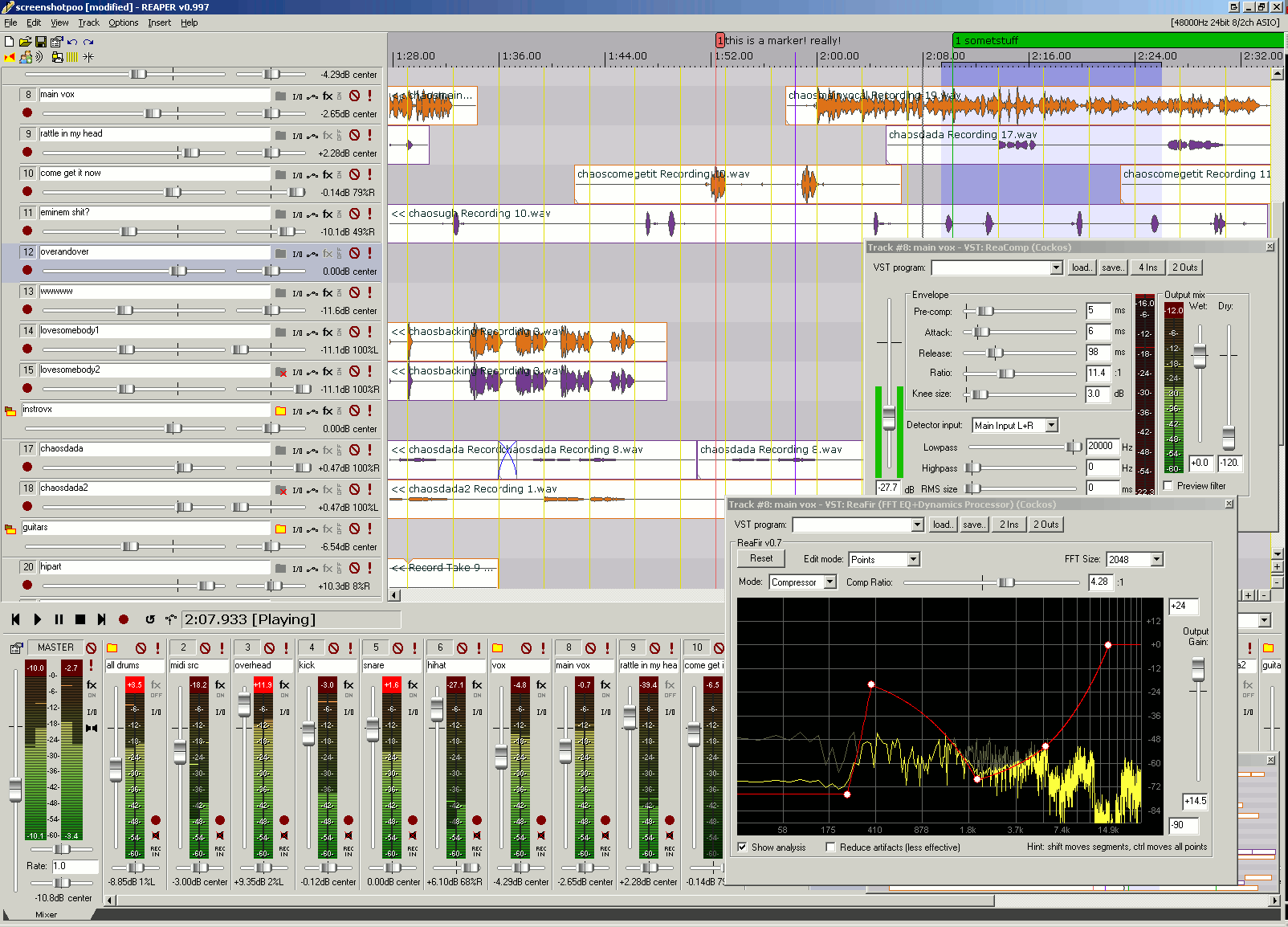Solo the lovesomebody1 track
This screenshot has height=927, width=1288.
(369, 332)
